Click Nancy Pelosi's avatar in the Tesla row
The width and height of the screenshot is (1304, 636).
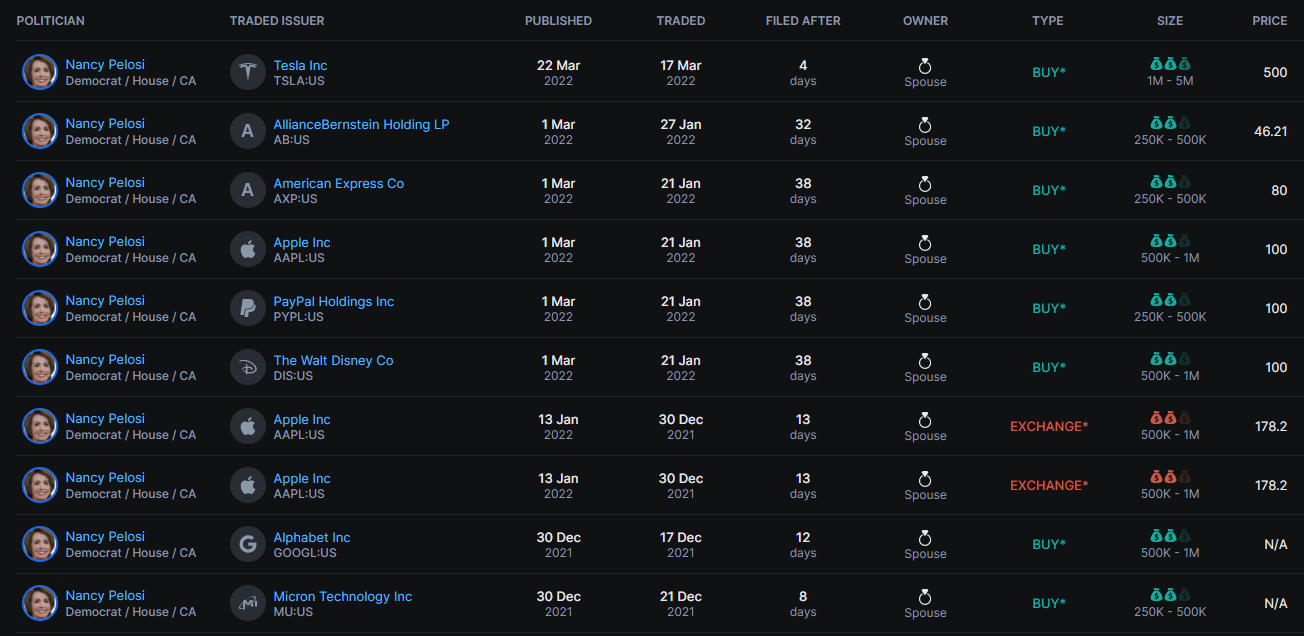click(x=40, y=72)
